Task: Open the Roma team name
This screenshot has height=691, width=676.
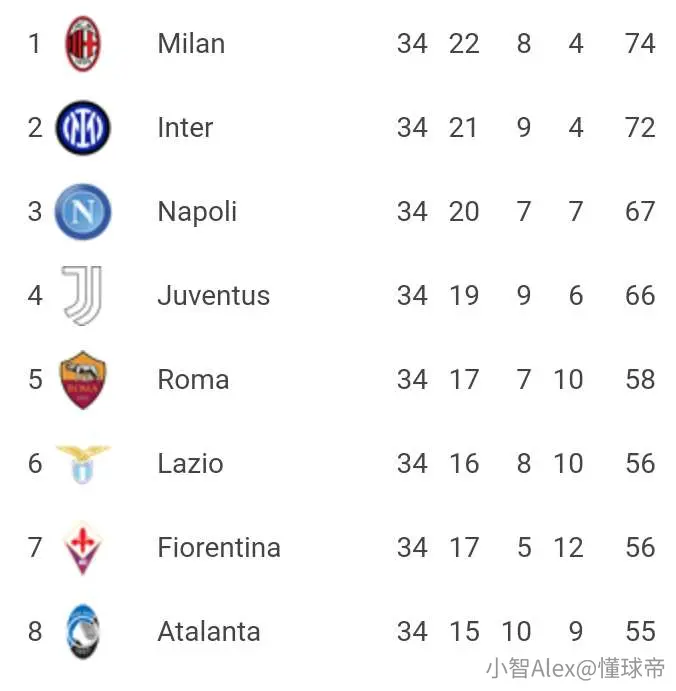Action: coord(193,379)
